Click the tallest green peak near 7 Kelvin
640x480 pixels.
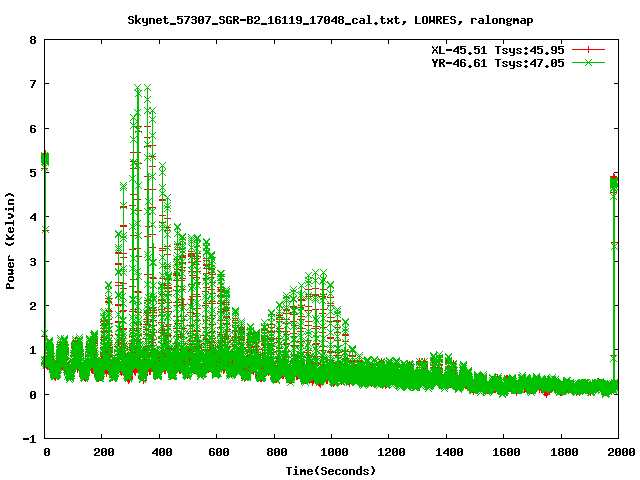pyautogui.click(x=138, y=88)
